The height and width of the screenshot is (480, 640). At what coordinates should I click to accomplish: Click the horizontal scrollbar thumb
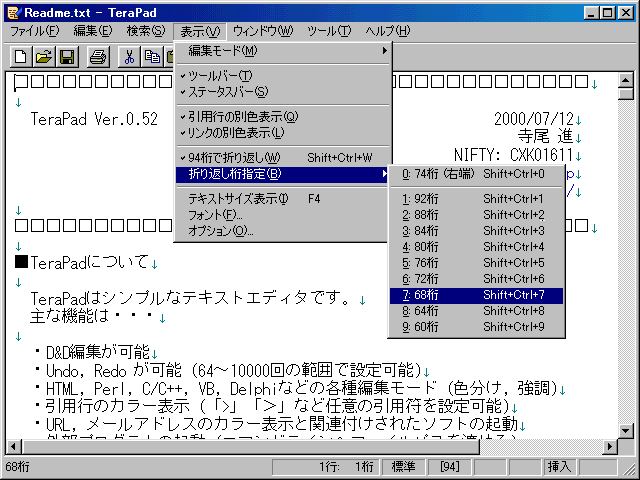click(x=251, y=447)
